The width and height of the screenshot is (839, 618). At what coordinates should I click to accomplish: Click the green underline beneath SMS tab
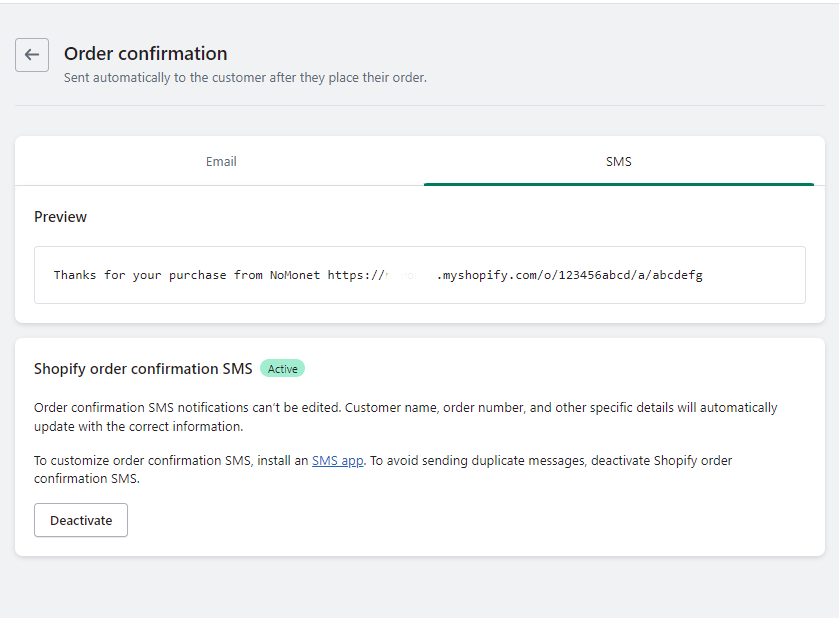coord(618,184)
